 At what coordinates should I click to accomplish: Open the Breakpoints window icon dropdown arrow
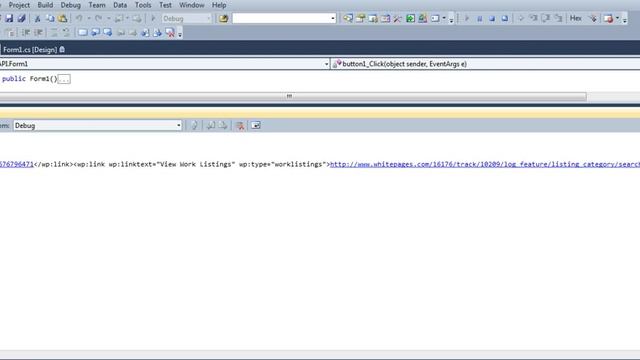(617, 18)
